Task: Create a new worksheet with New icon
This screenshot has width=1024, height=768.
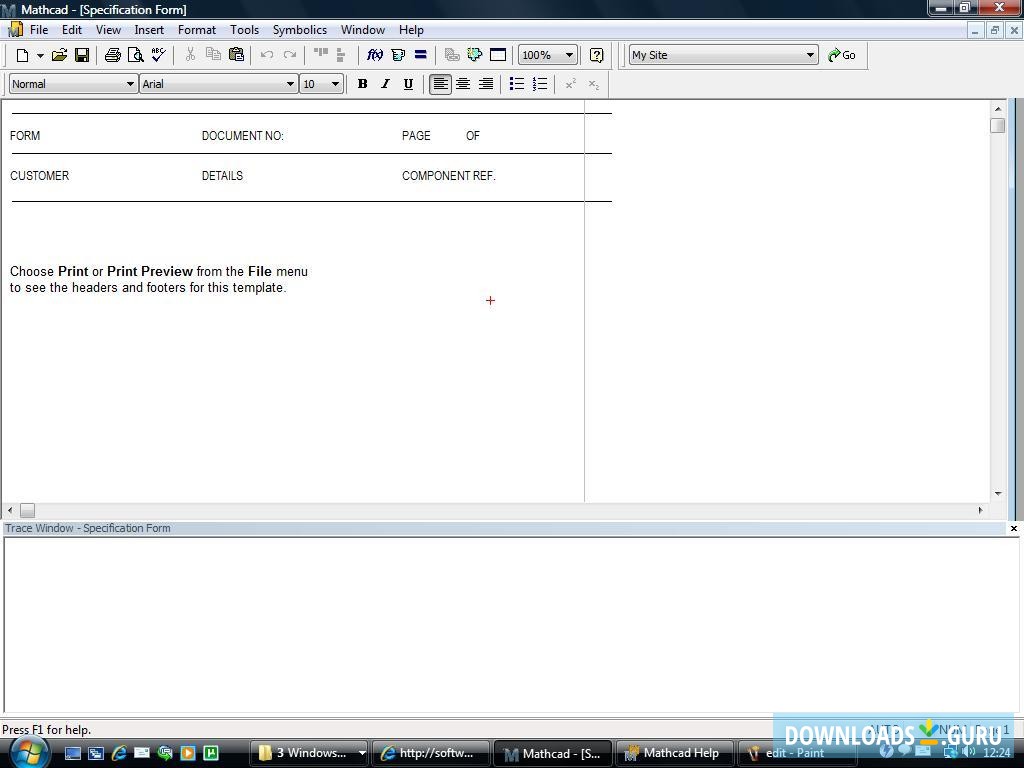Action: [x=22, y=56]
